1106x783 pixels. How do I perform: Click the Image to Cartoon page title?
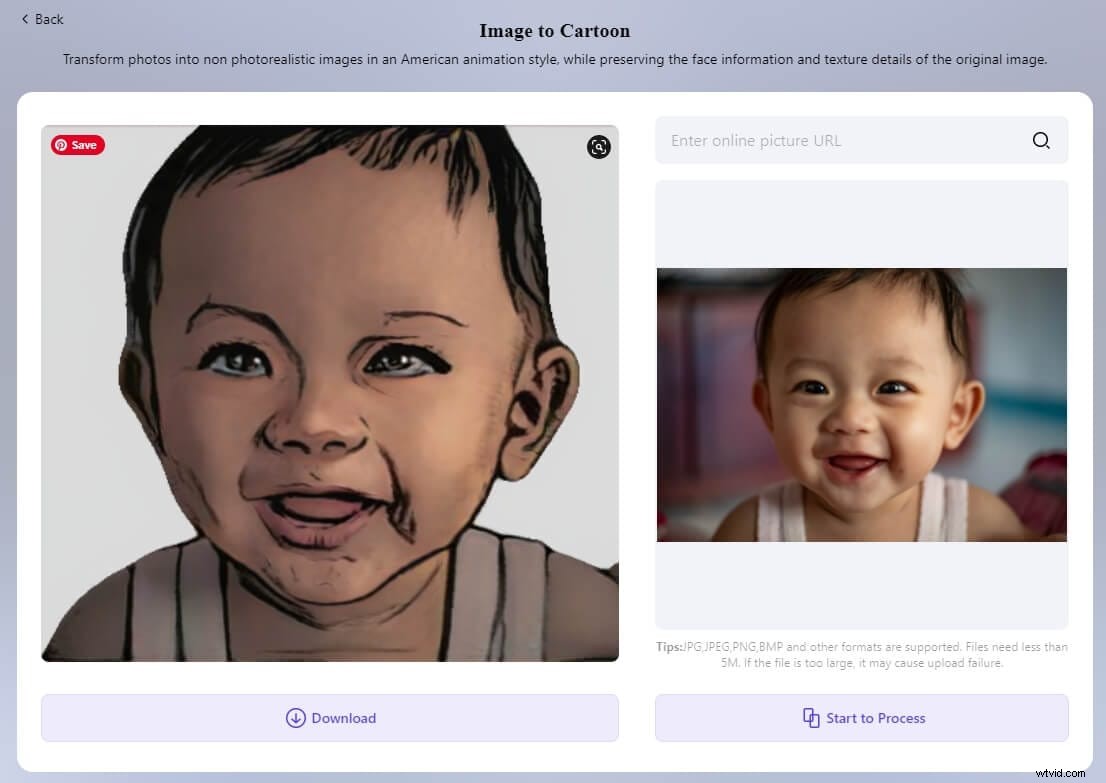[554, 31]
